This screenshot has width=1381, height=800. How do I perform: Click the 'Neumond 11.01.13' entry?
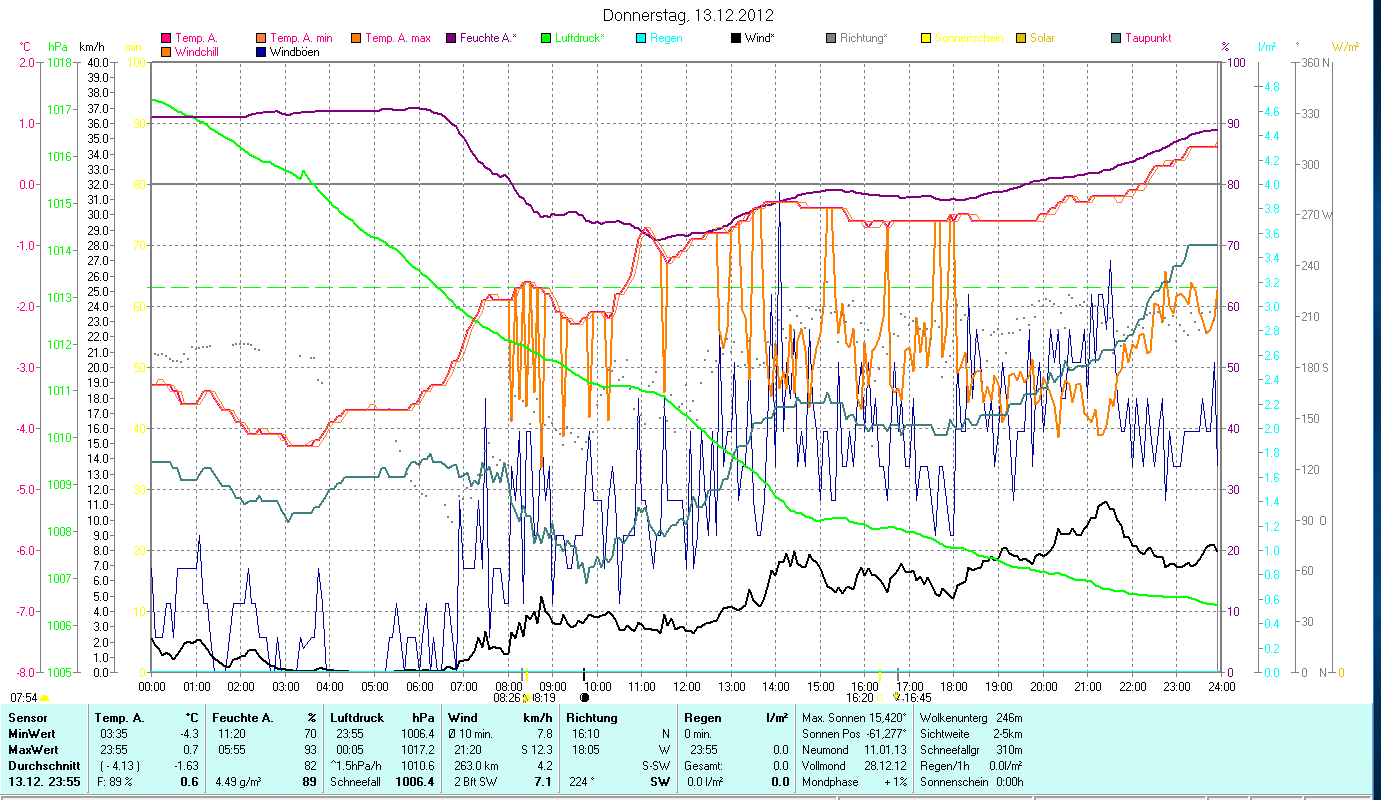[854, 749]
